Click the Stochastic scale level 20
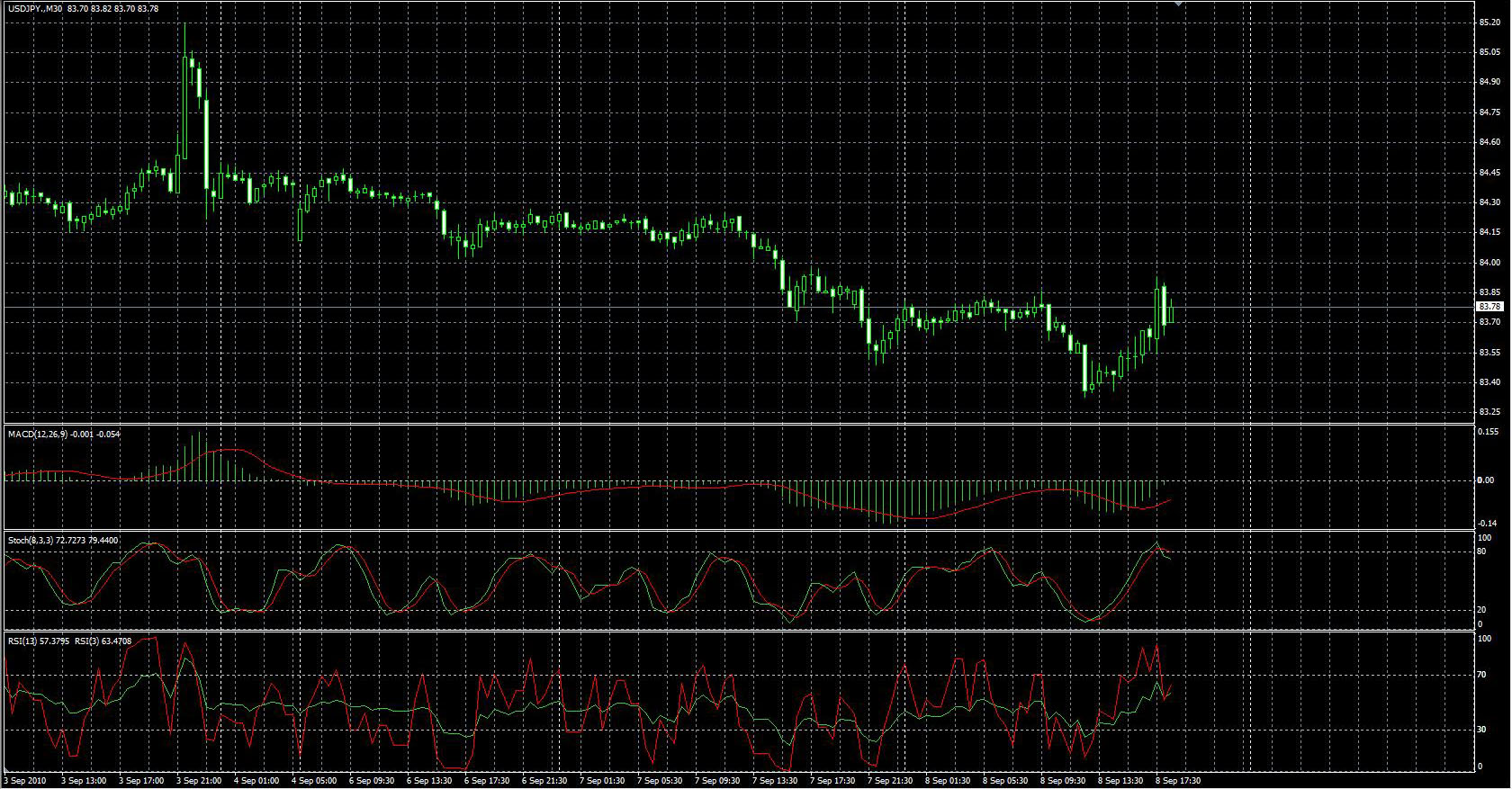1512x789 pixels. point(1483,611)
